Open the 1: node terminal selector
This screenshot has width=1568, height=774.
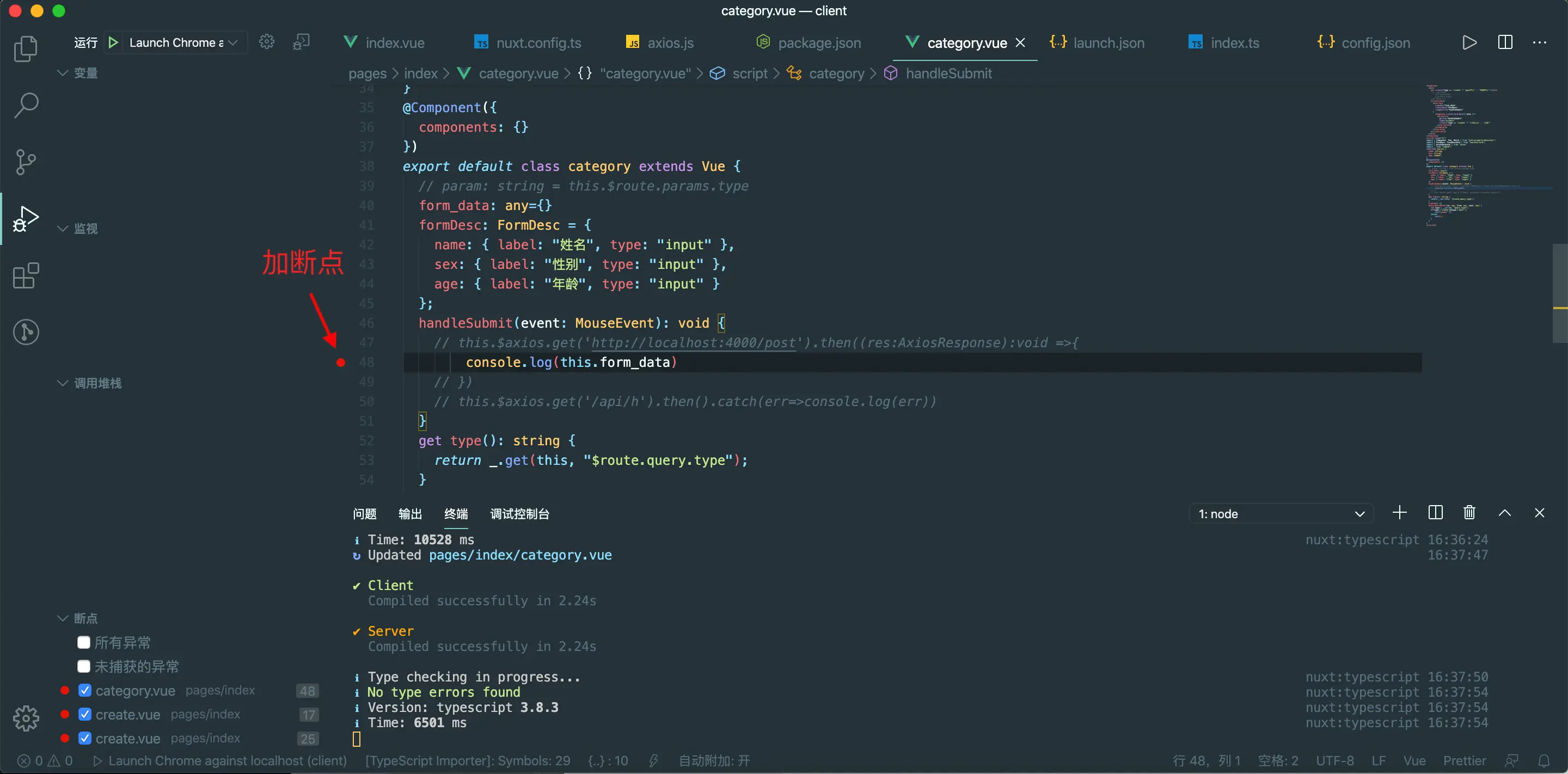[1281, 514]
